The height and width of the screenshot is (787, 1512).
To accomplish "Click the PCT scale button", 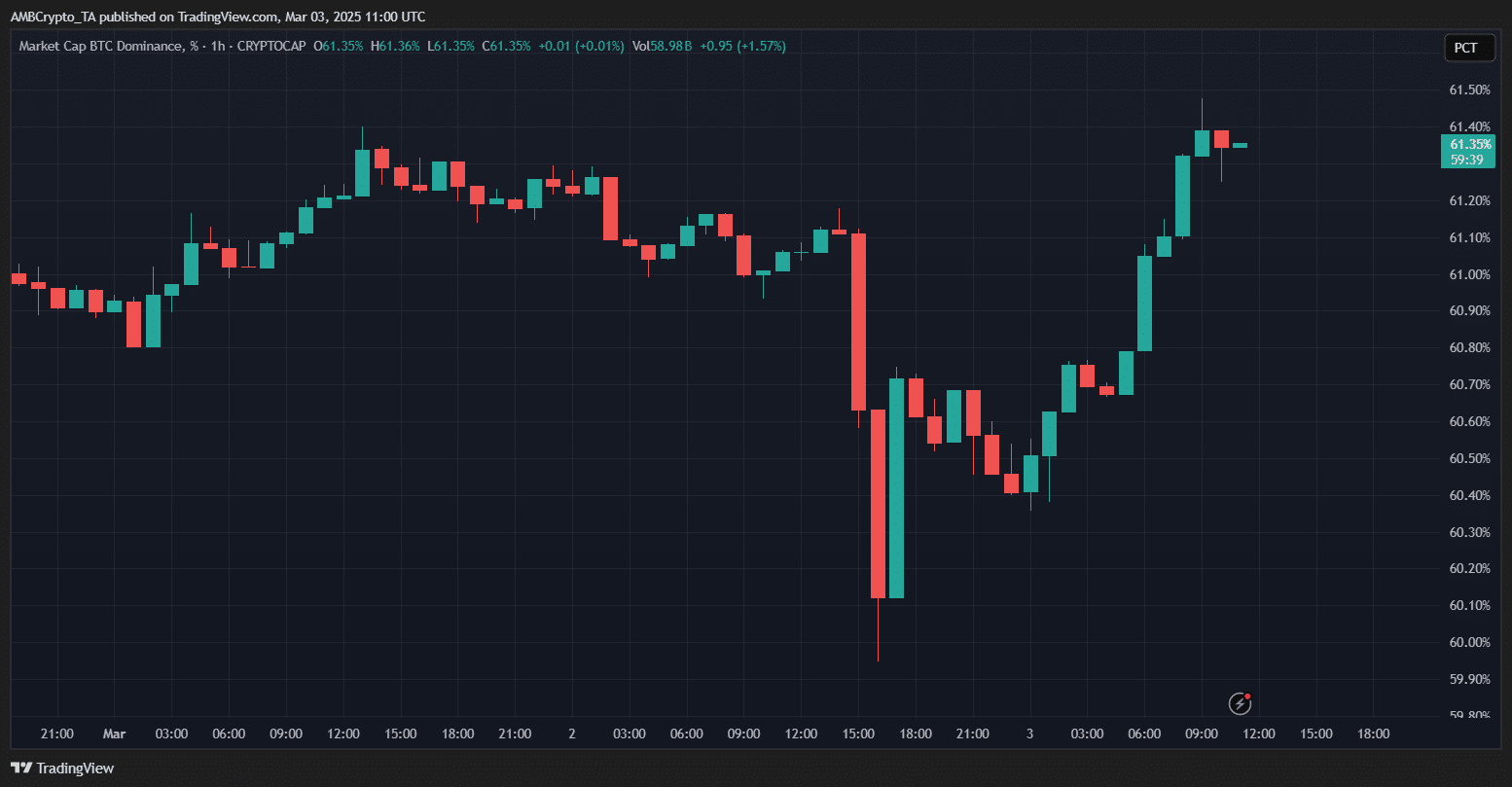I will (x=1468, y=48).
